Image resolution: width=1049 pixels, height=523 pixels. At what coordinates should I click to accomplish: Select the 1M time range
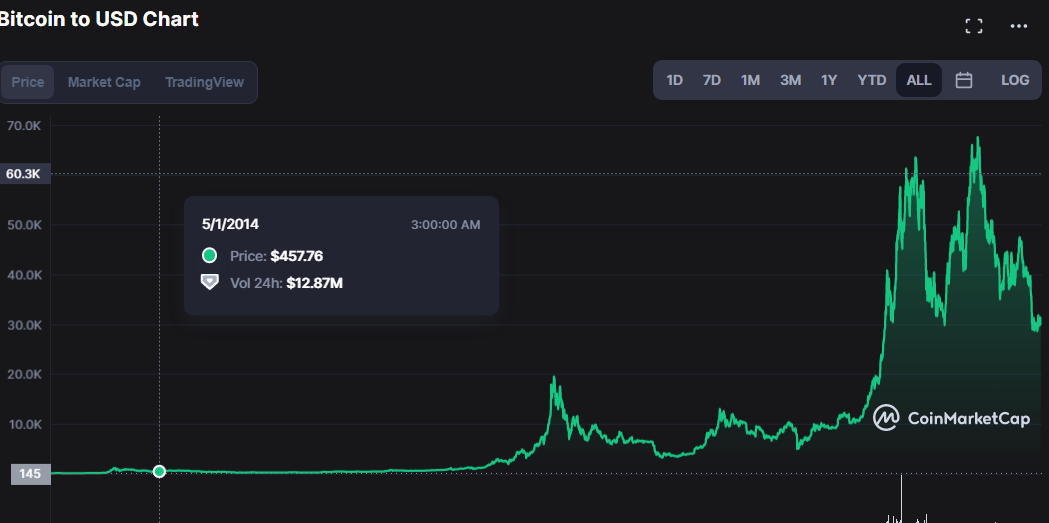(751, 80)
